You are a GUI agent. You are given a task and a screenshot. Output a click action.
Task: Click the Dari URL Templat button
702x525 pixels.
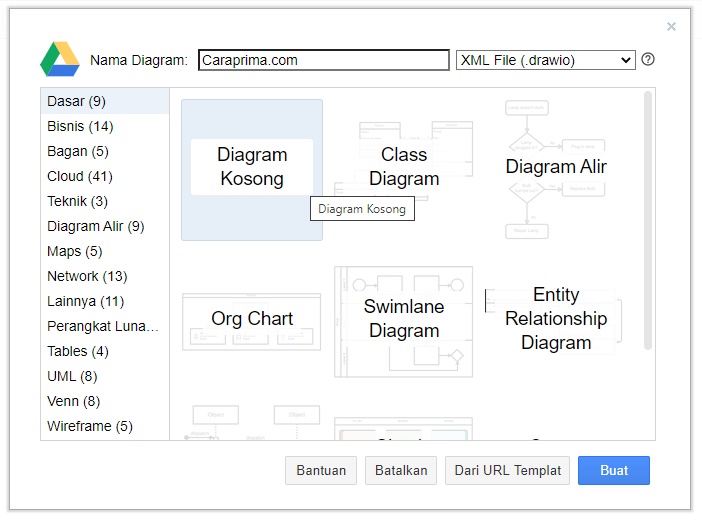(508, 470)
